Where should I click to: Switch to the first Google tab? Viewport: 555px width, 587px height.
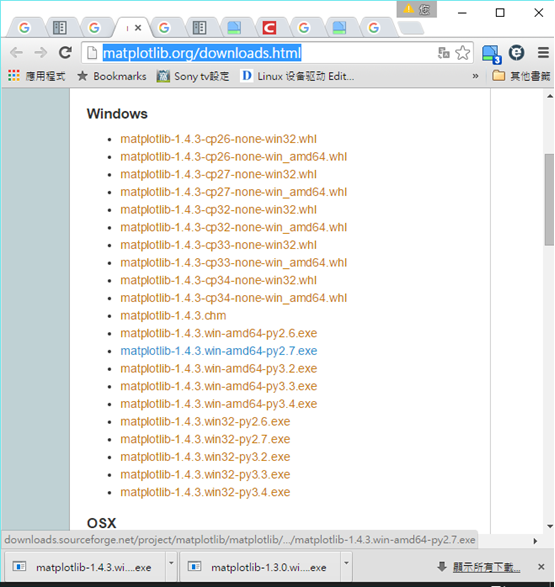click(x=24, y=27)
